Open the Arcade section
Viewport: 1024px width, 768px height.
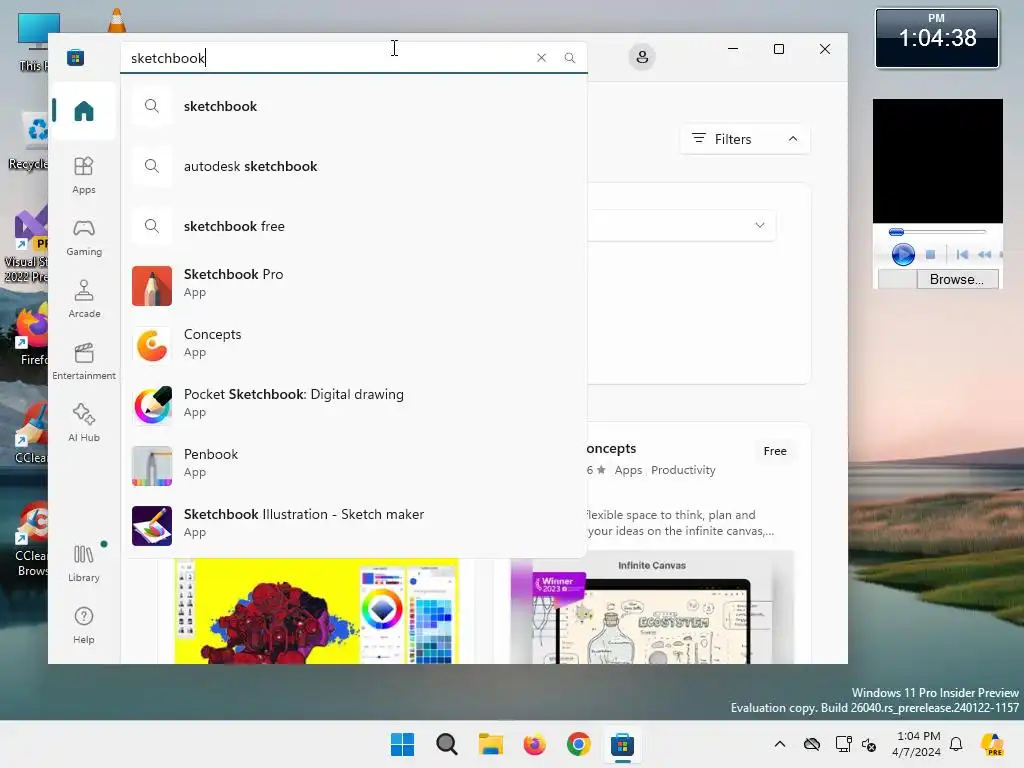click(84, 299)
